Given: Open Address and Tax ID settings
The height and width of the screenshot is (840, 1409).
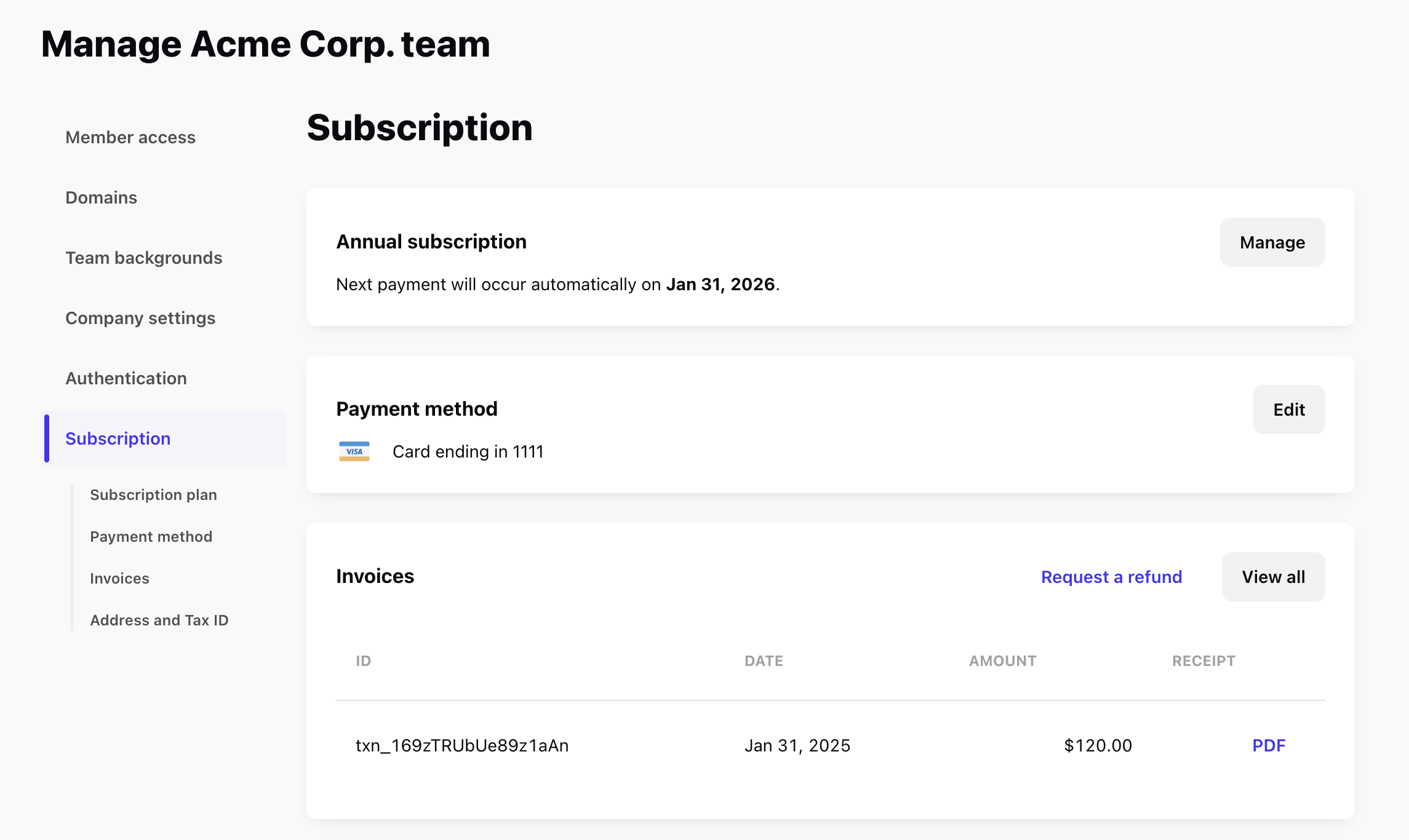Looking at the screenshot, I should 159,620.
